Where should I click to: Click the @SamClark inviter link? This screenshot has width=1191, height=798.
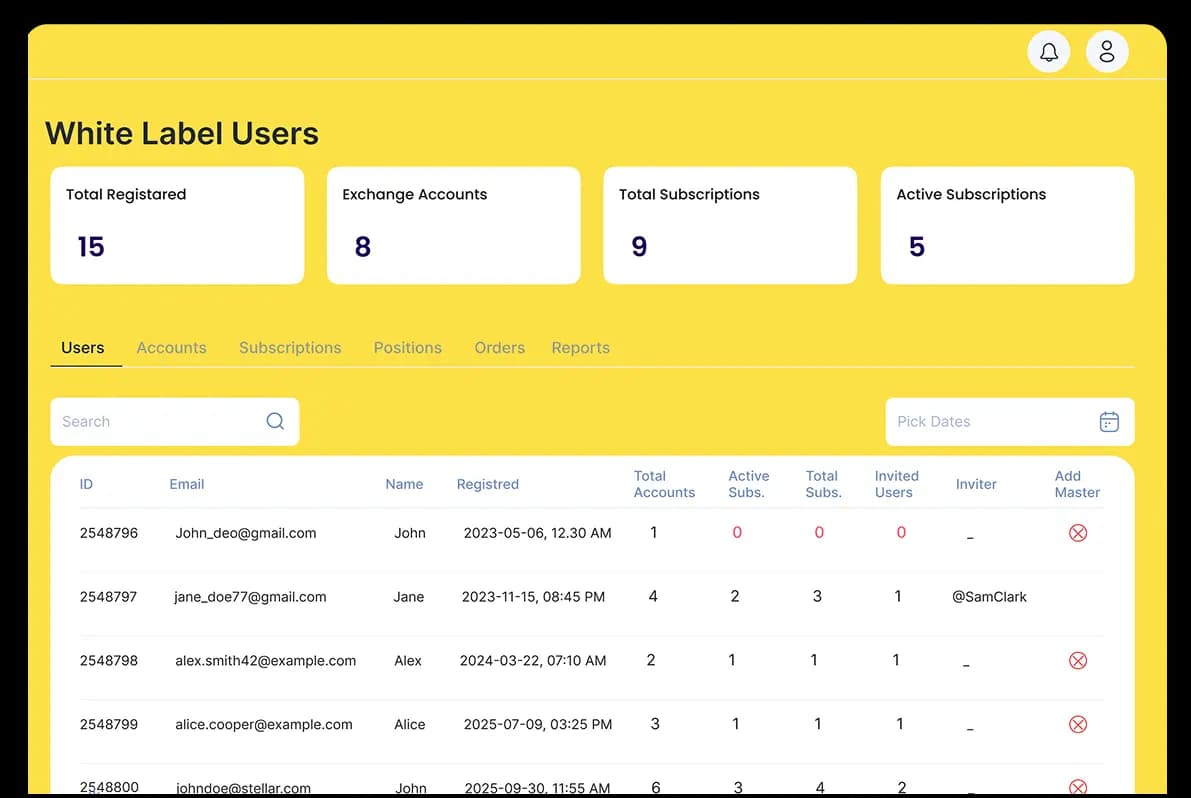click(989, 597)
